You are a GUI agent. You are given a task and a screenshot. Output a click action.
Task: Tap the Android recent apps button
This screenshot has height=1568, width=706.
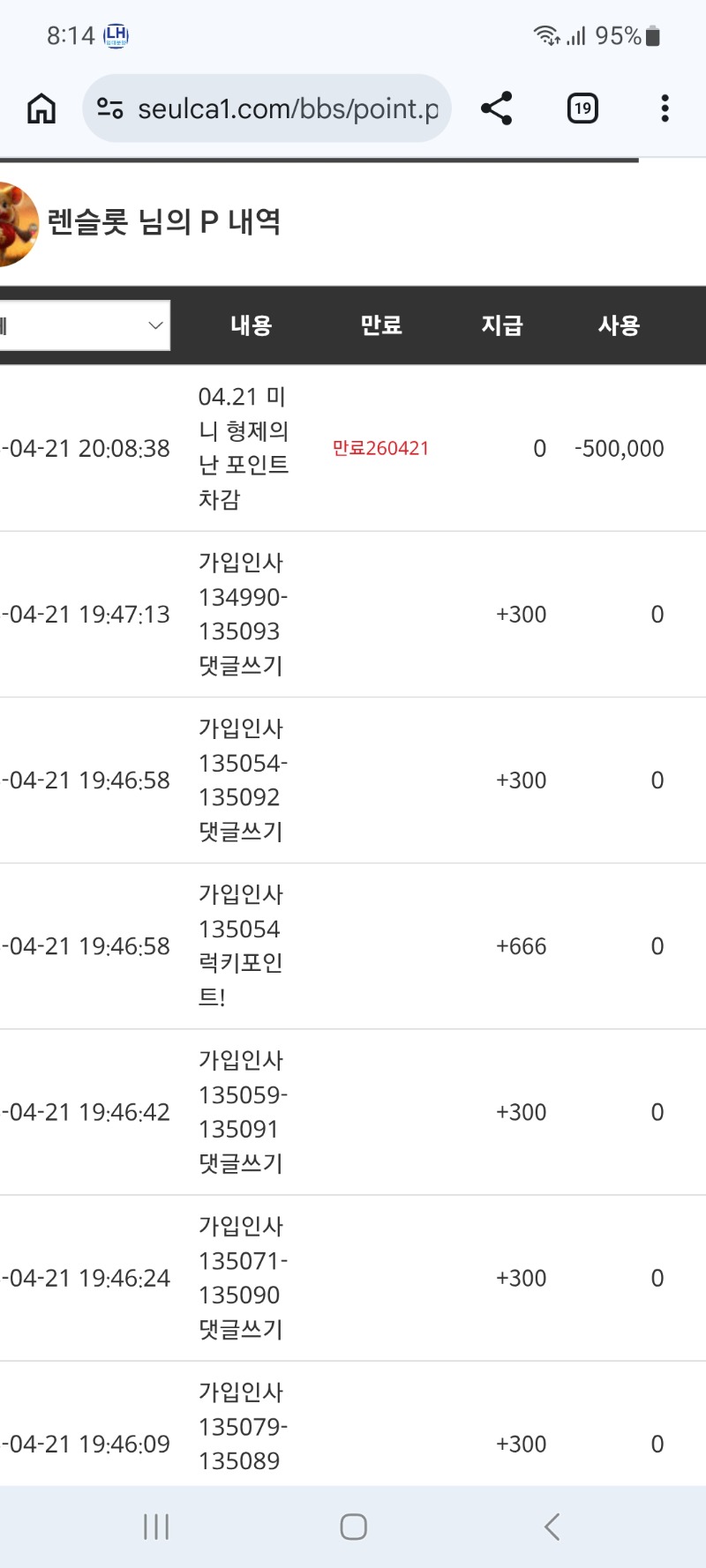click(x=156, y=1527)
